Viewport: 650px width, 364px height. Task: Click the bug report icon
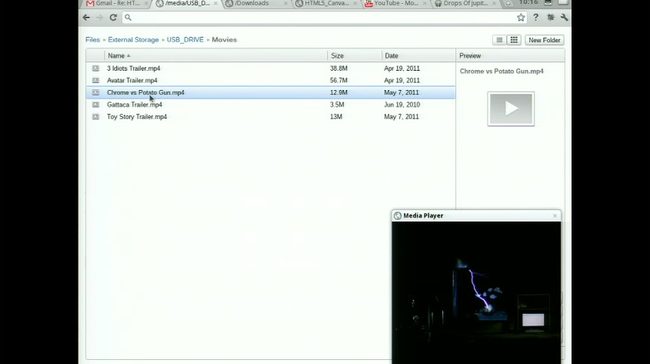point(551,17)
